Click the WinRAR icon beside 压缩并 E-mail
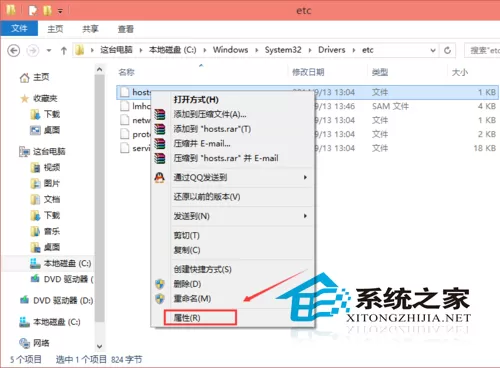 pyautogui.click(x=160, y=144)
